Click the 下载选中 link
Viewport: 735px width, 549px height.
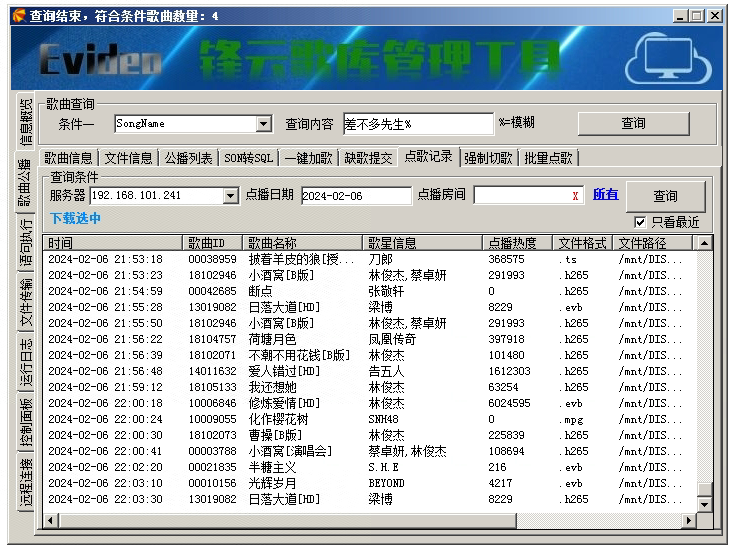(x=75, y=218)
